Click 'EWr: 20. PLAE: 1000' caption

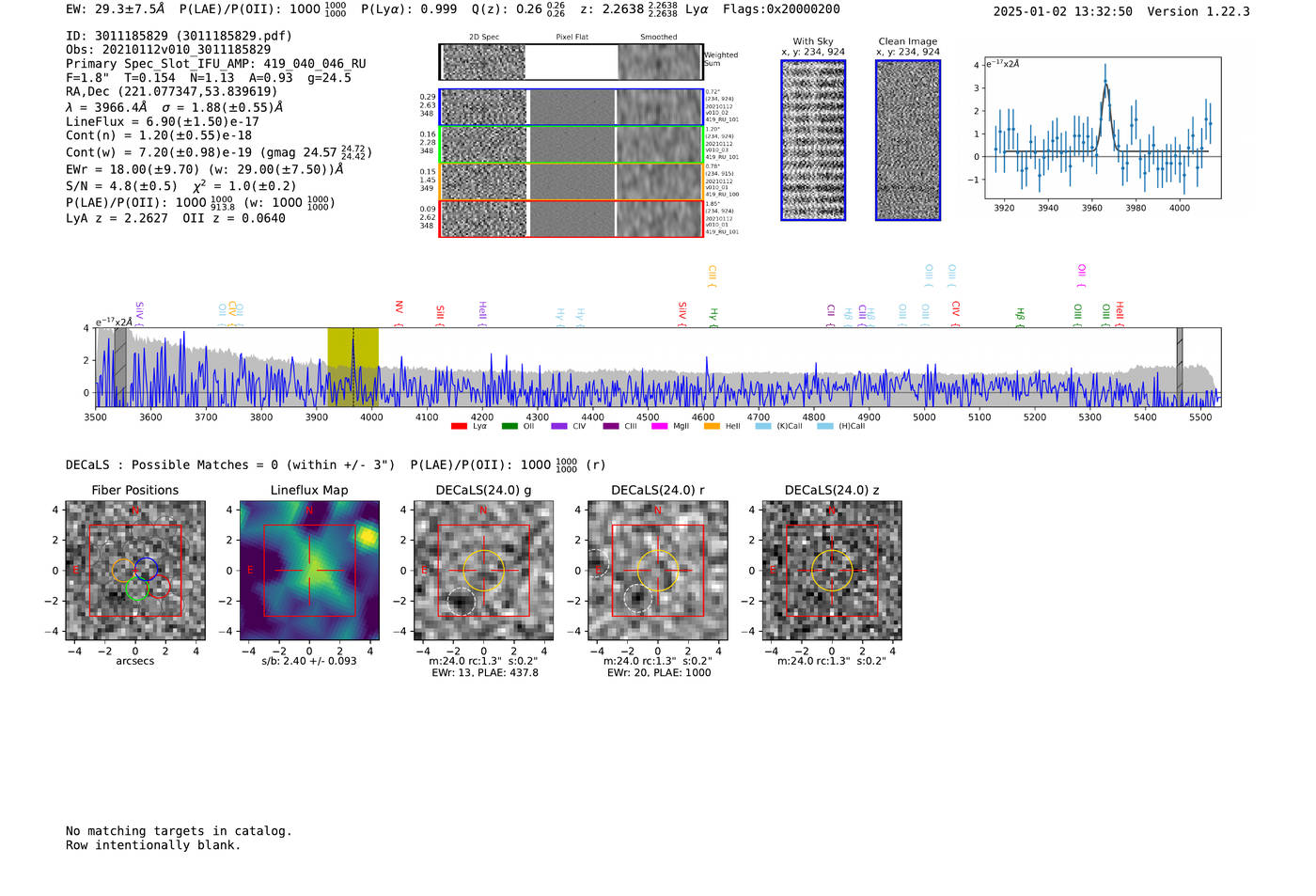[x=659, y=673]
